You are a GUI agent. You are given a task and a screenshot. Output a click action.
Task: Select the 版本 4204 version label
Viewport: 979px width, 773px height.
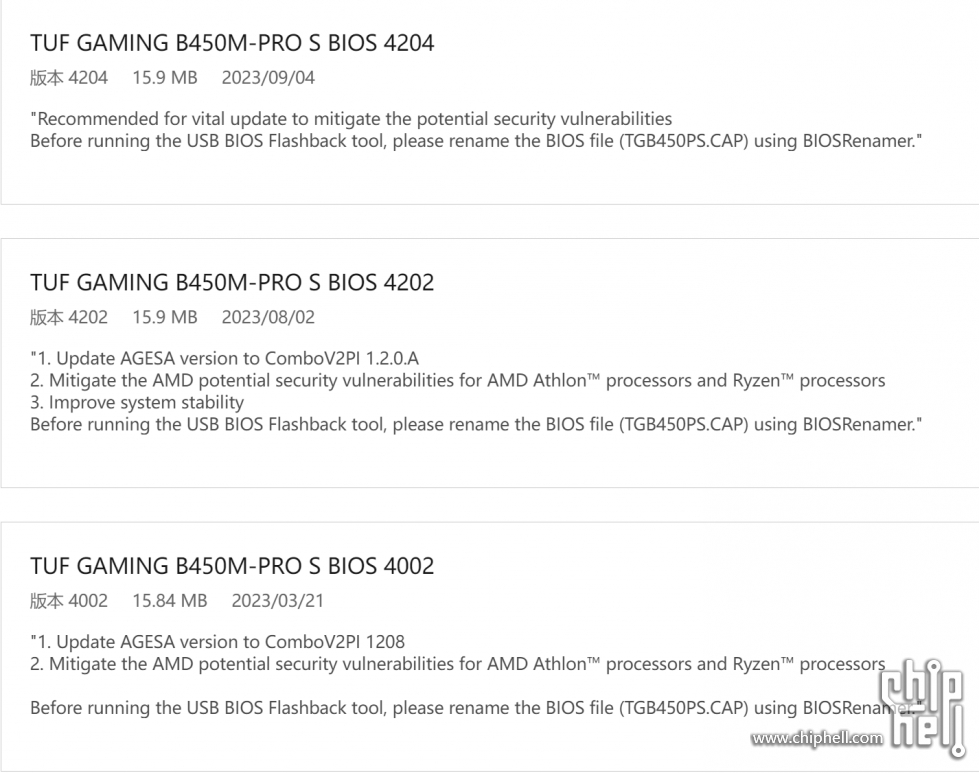pos(69,77)
